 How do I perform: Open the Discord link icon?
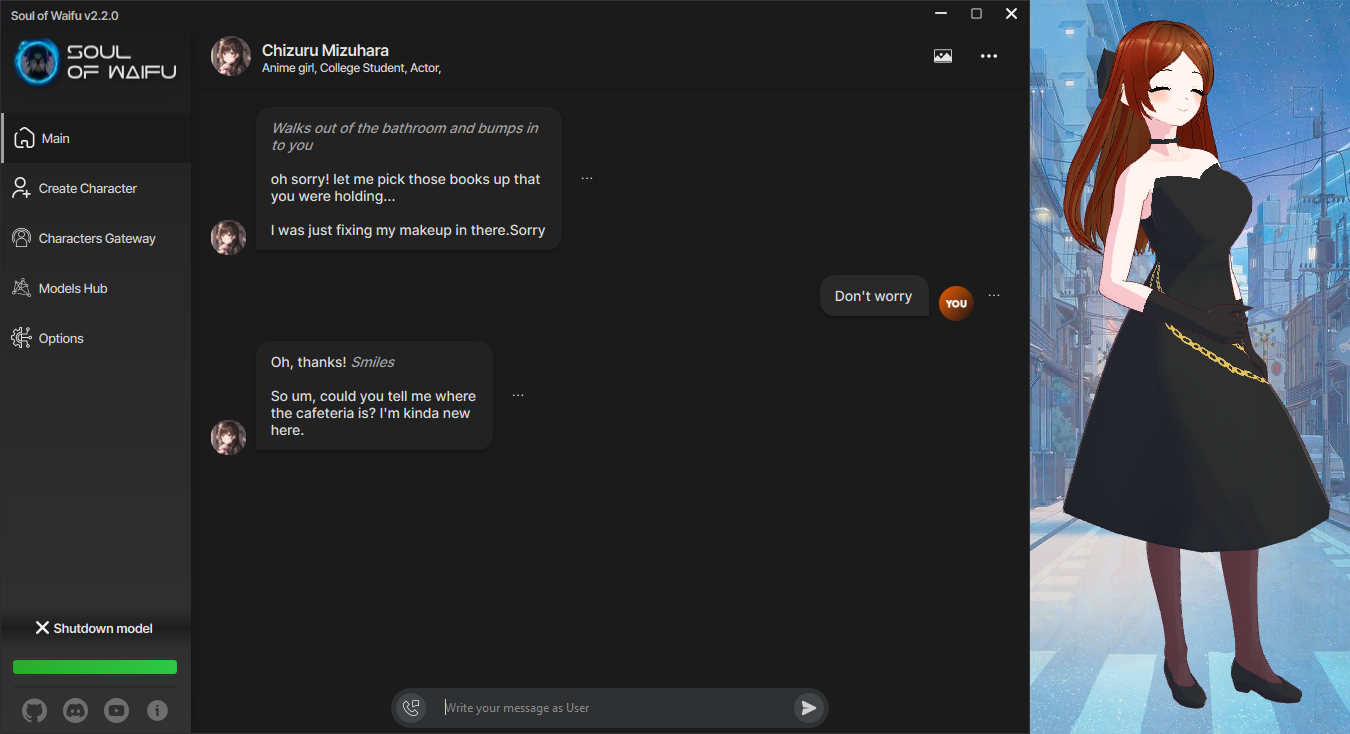point(75,711)
